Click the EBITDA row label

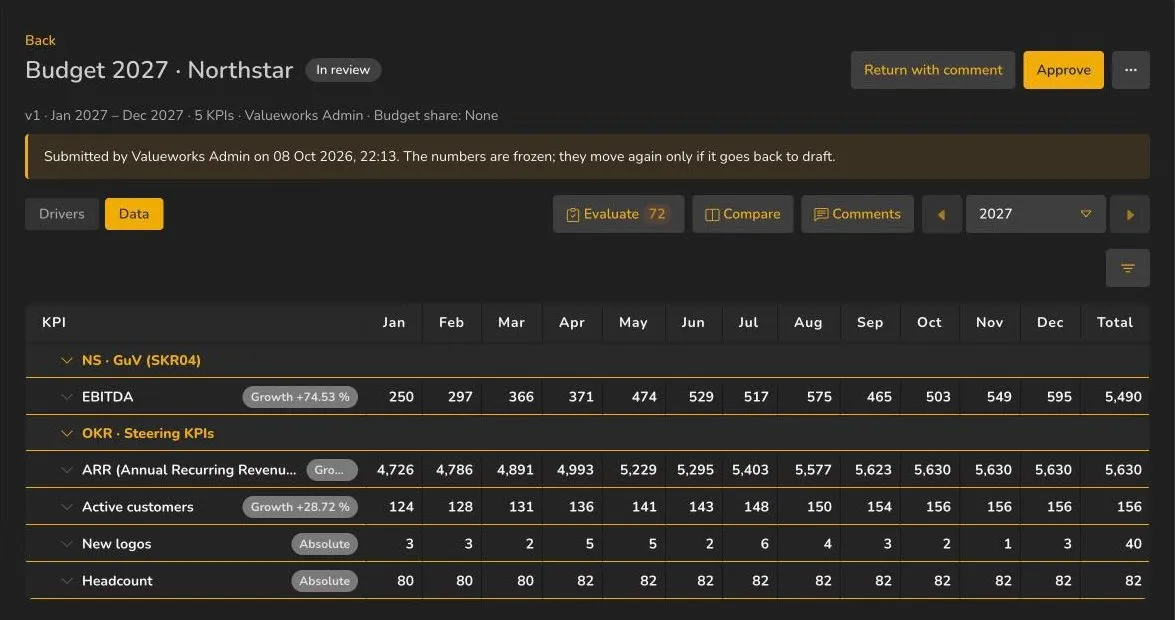pos(107,397)
